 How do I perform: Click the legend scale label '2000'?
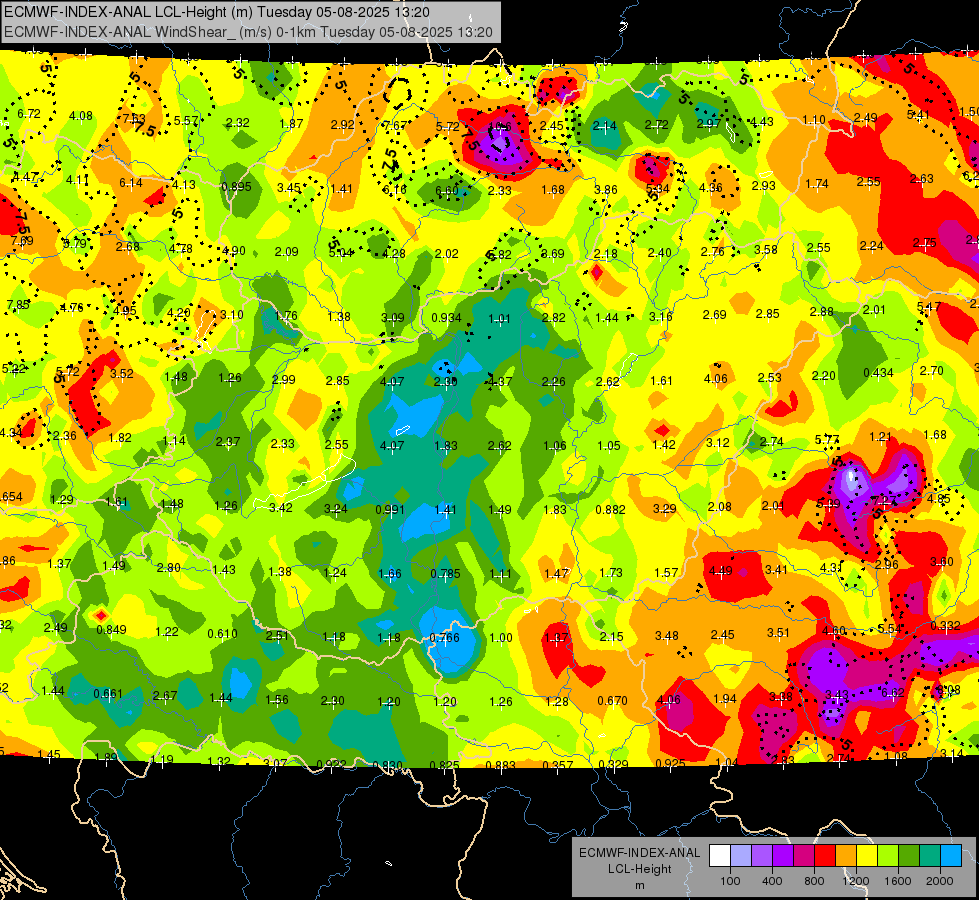(x=940, y=881)
